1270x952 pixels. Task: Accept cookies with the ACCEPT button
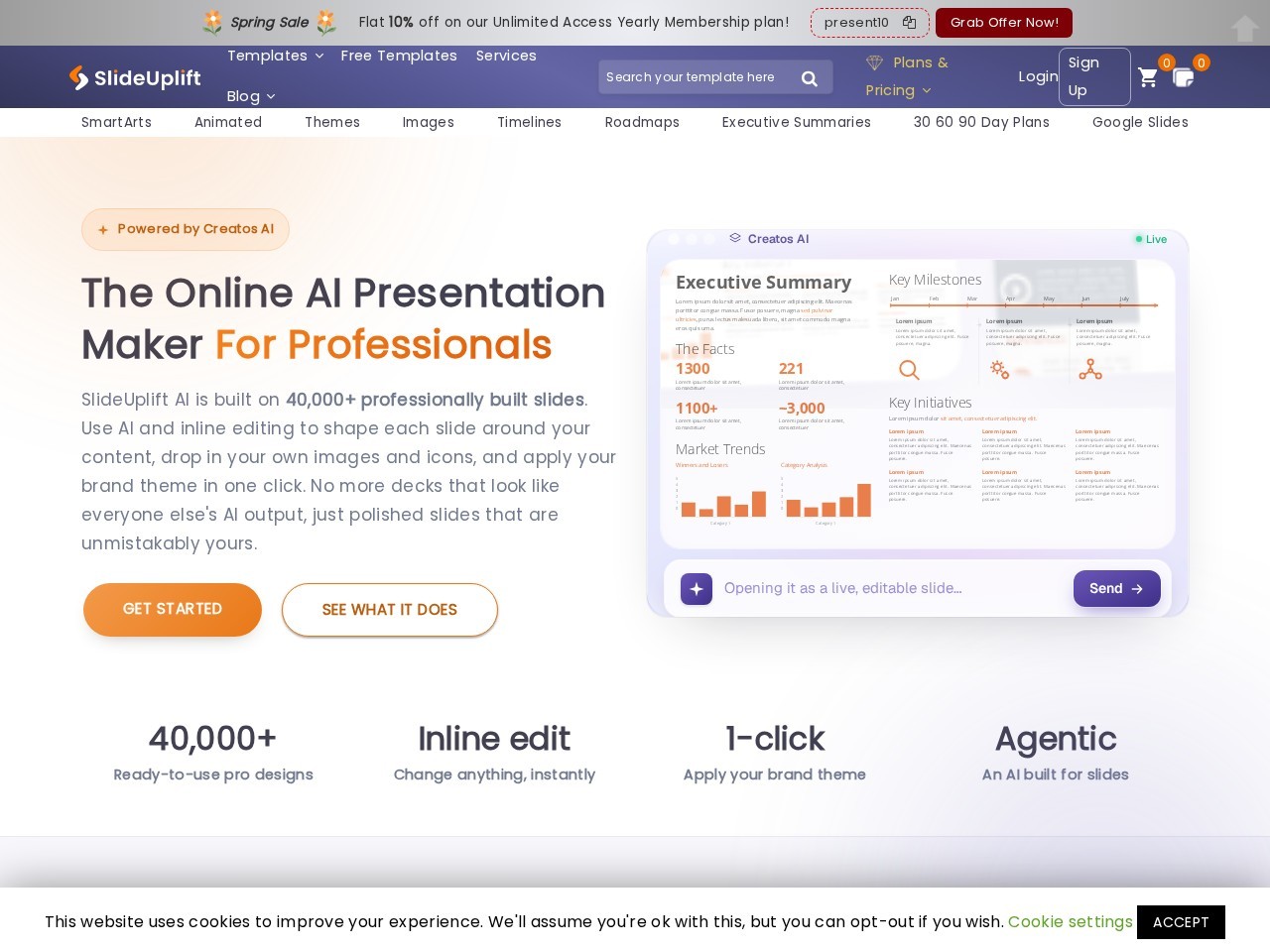[1181, 922]
